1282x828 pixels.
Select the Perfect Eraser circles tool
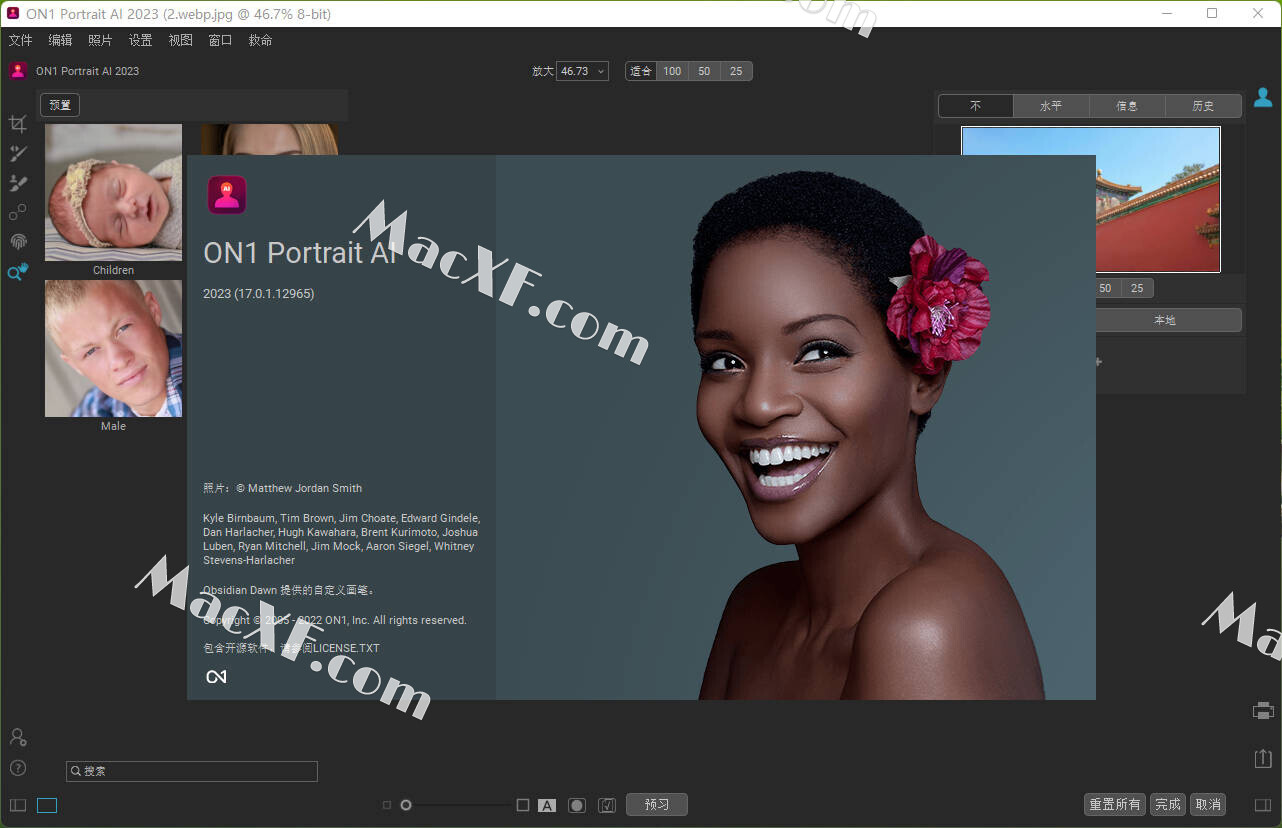coord(18,212)
